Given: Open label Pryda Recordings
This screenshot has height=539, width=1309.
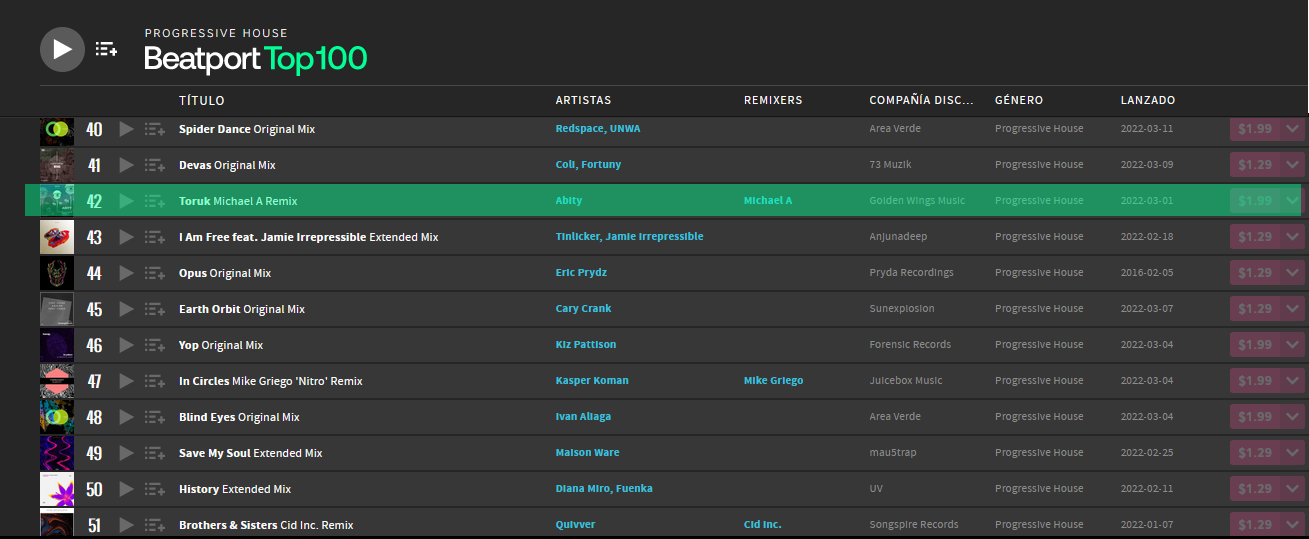Looking at the screenshot, I should (912, 273).
